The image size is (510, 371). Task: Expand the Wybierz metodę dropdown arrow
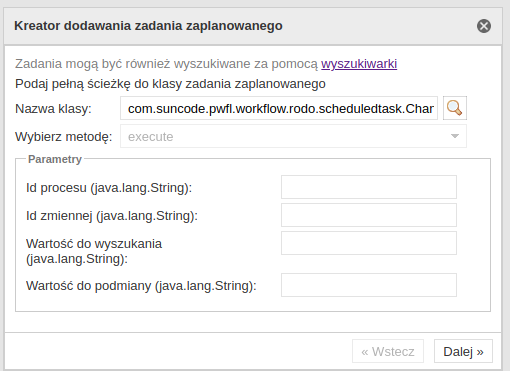(455, 136)
